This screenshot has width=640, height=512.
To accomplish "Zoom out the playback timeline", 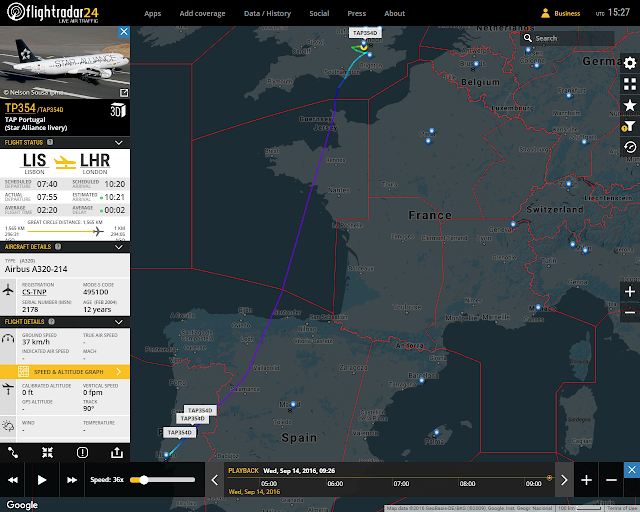I will (611, 480).
